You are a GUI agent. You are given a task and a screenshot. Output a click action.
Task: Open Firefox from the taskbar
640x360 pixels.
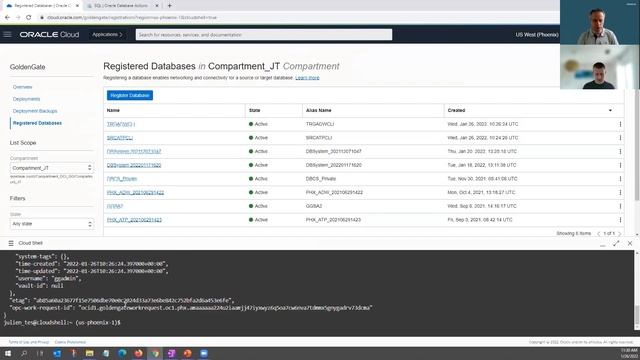click(x=138, y=353)
